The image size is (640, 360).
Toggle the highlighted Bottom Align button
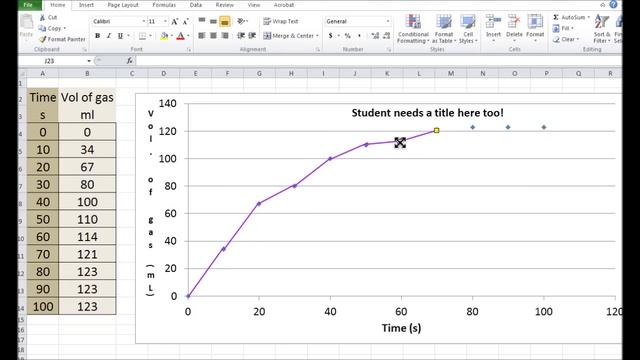tap(224, 21)
